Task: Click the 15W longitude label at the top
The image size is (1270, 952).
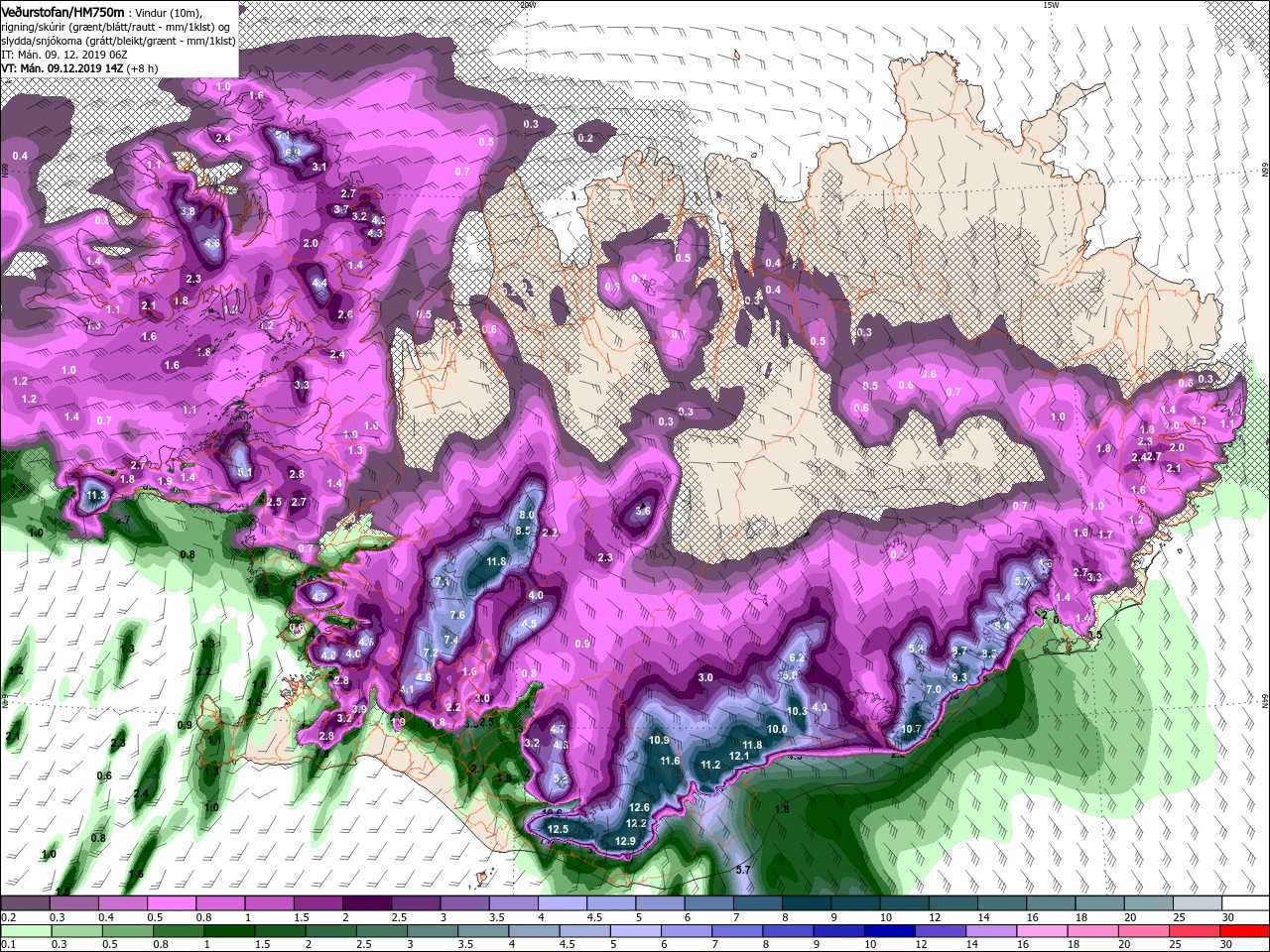Action: tap(1051, 4)
